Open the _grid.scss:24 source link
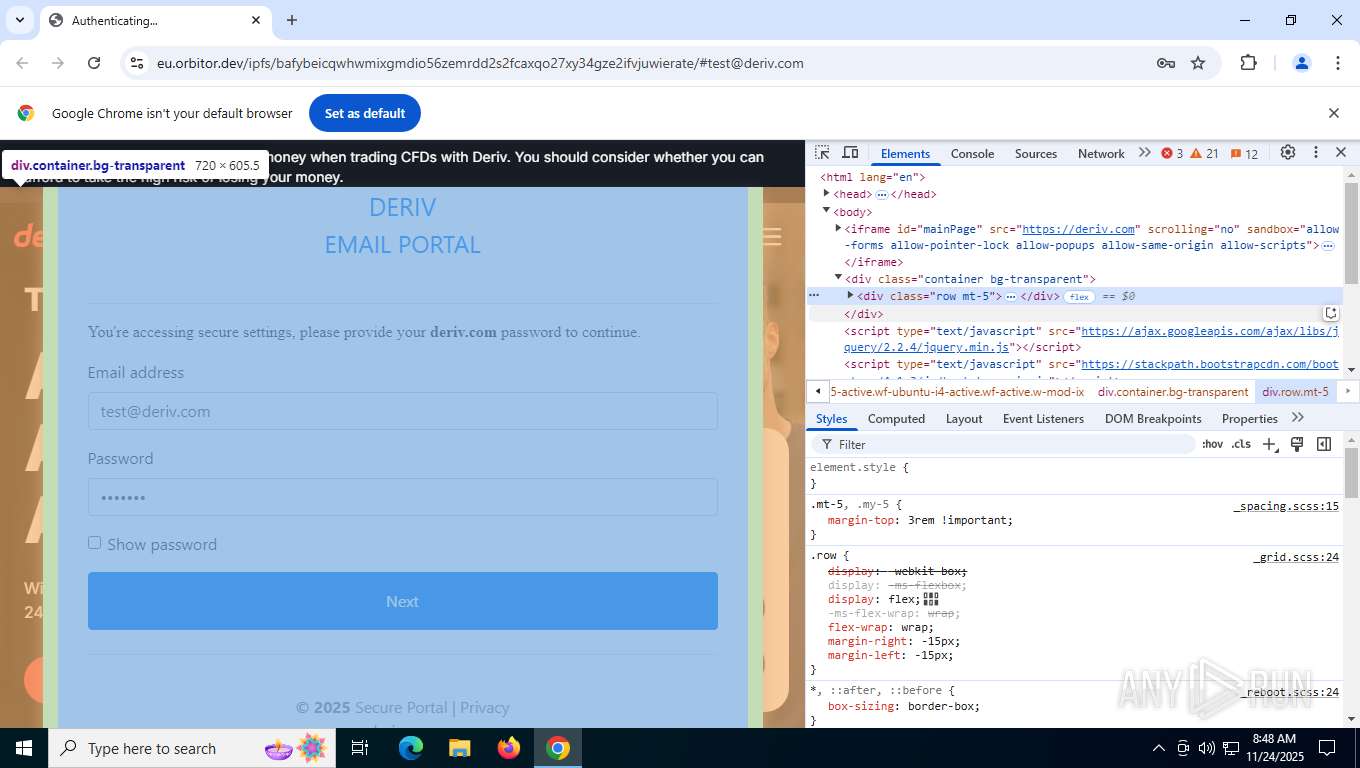The image size is (1360, 768). tap(1295, 557)
